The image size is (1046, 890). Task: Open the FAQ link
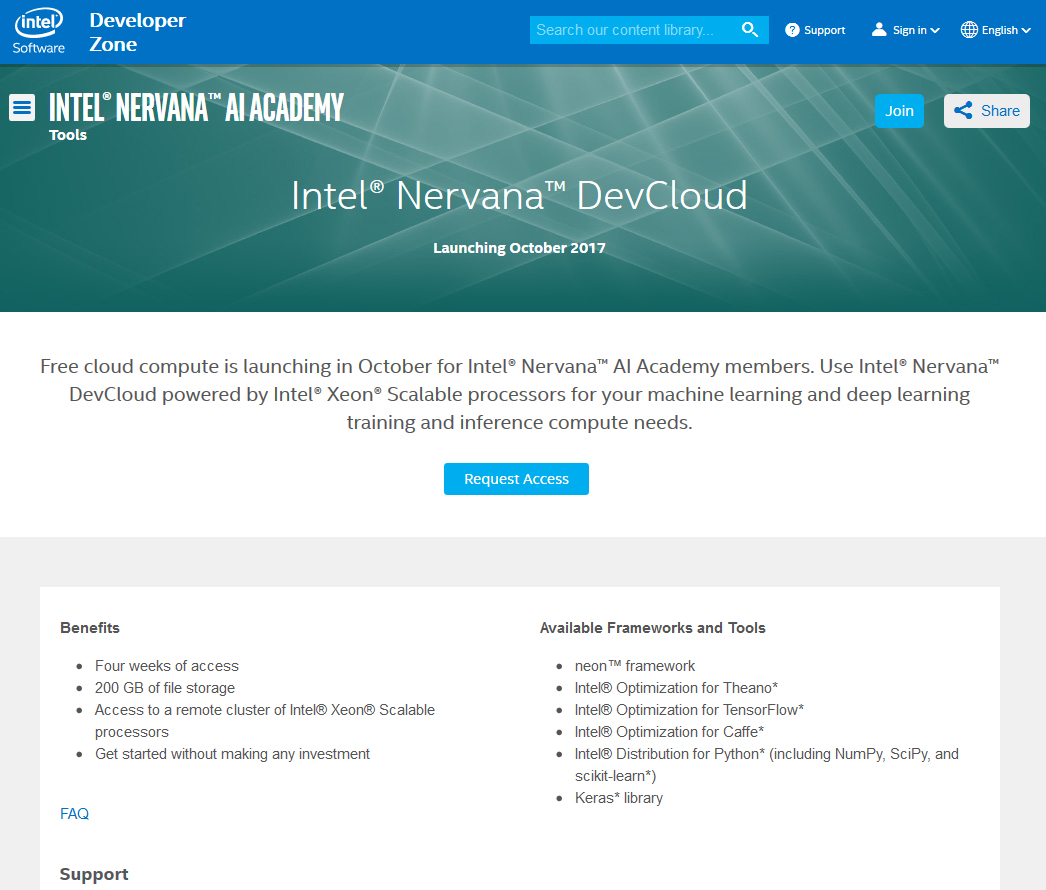[x=74, y=813]
